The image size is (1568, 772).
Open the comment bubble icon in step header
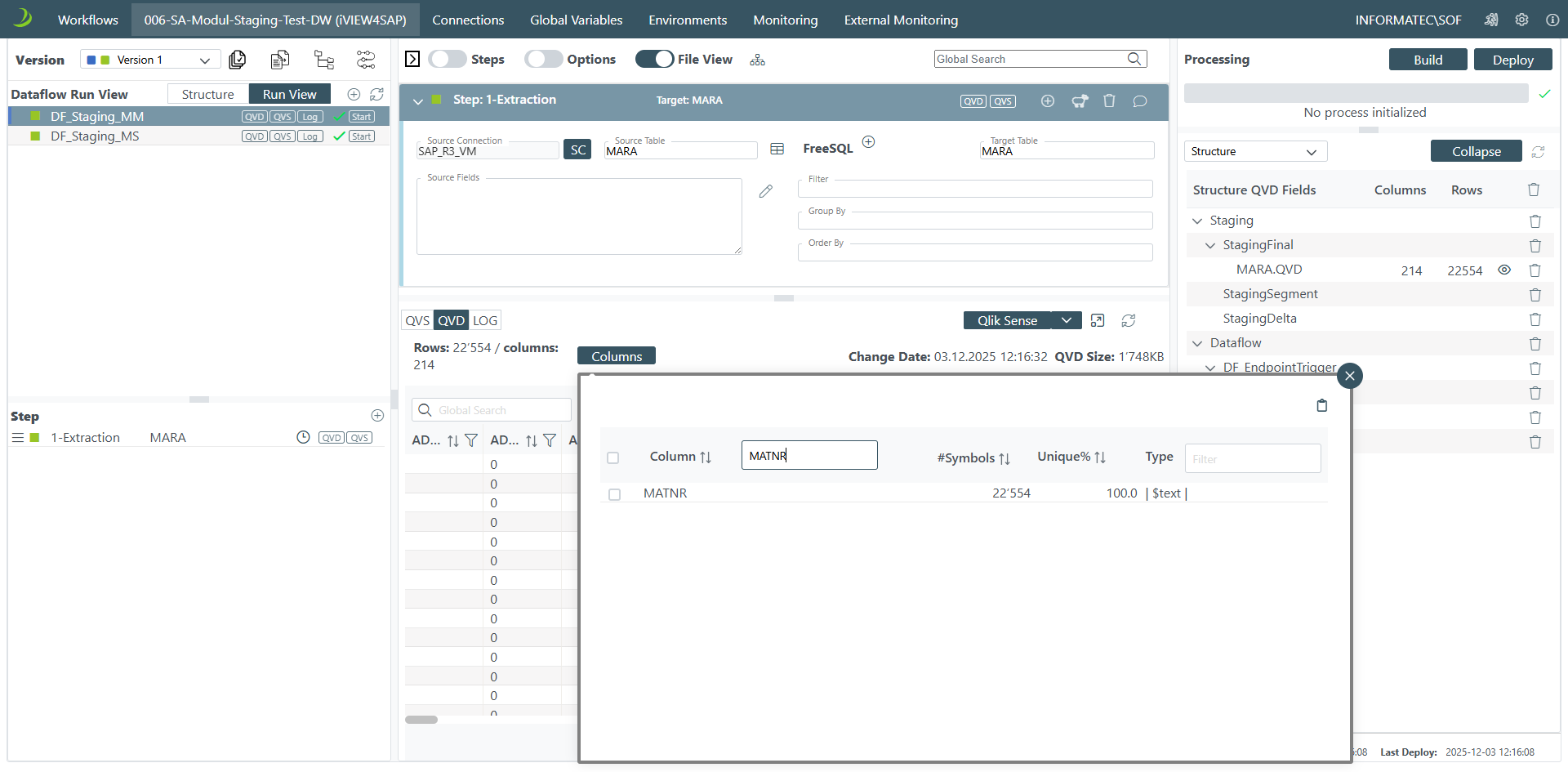[1140, 101]
